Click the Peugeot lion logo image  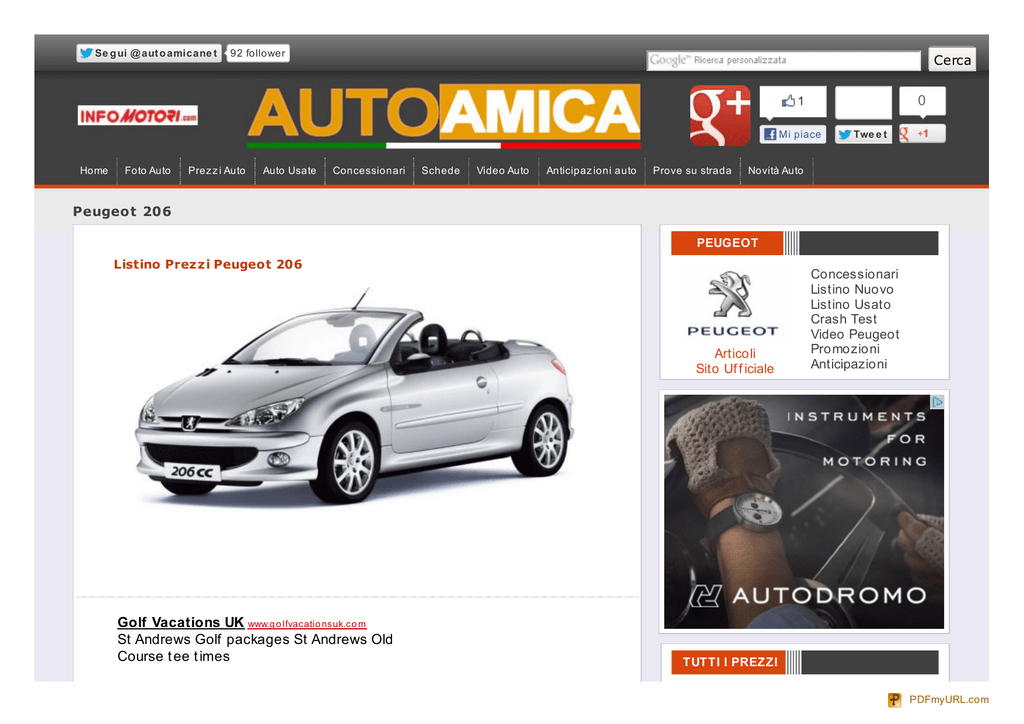733,304
